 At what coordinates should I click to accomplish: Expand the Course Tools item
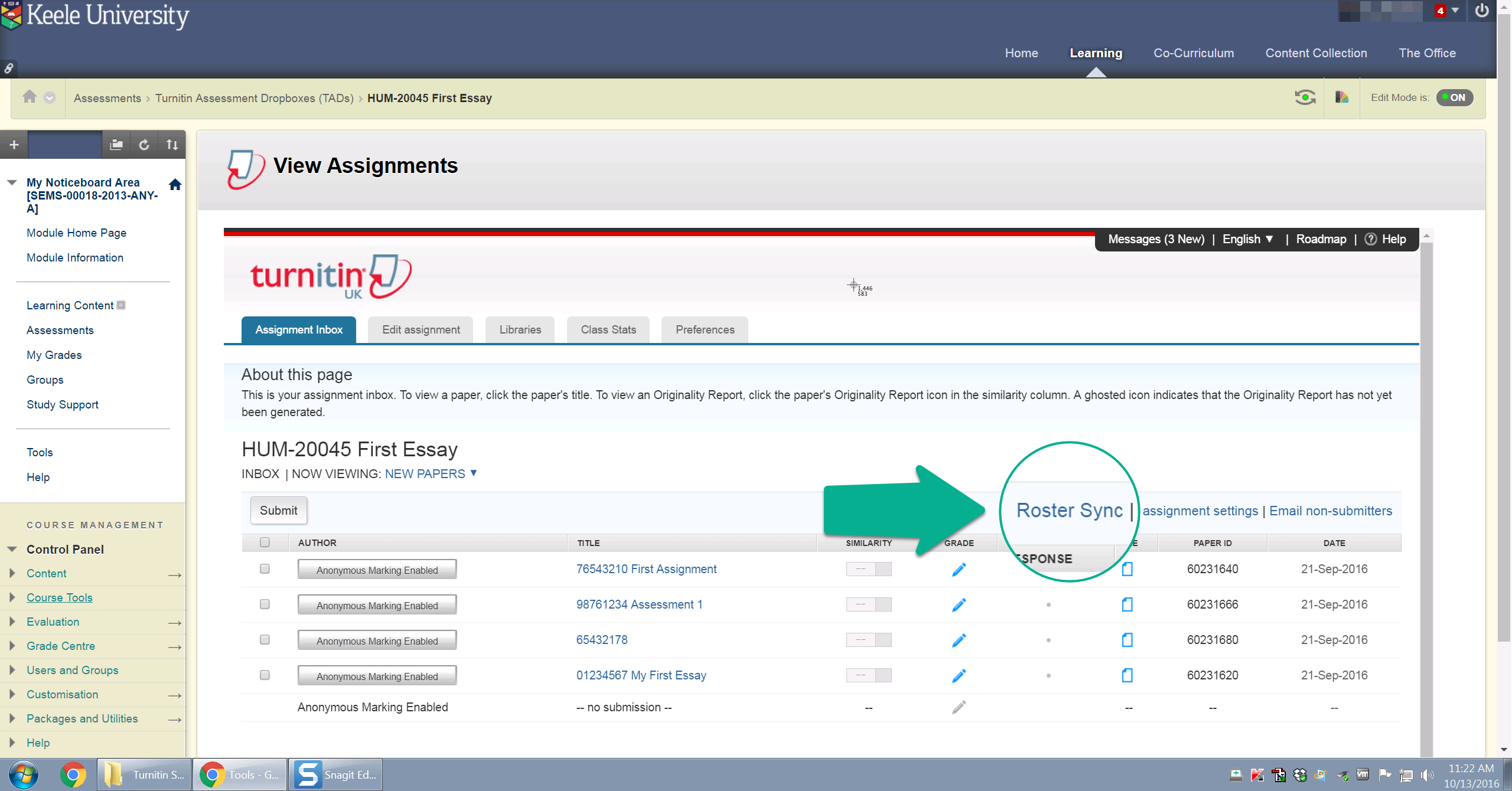coord(12,597)
